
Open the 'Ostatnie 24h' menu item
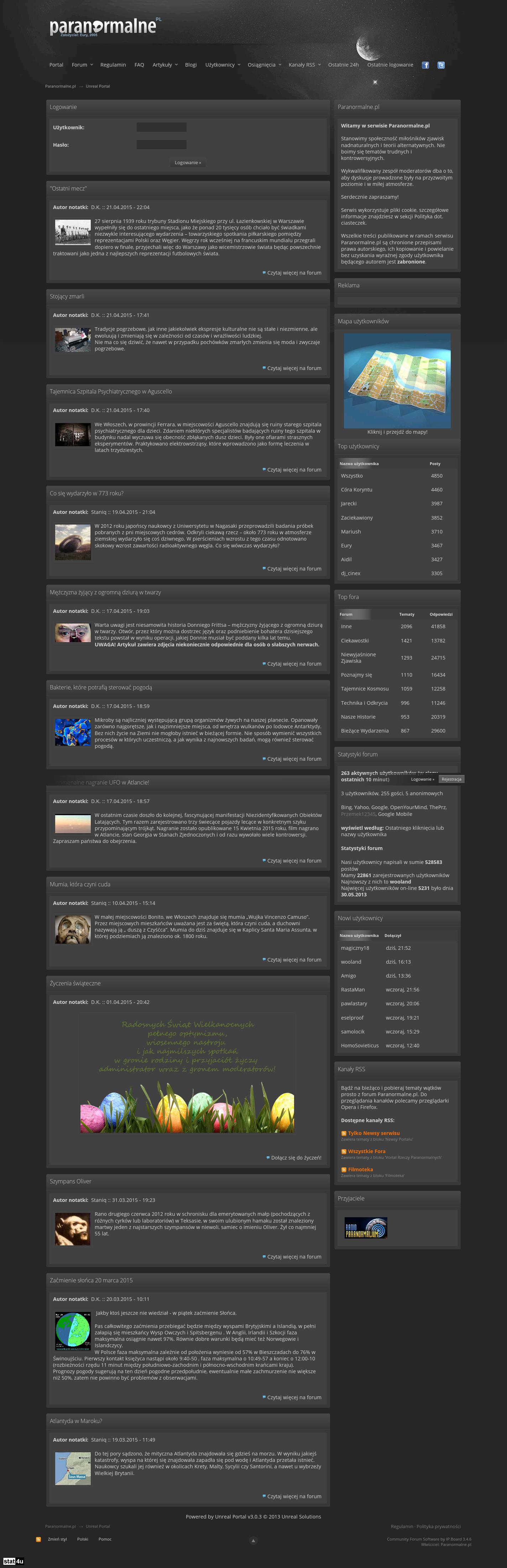tap(343, 65)
